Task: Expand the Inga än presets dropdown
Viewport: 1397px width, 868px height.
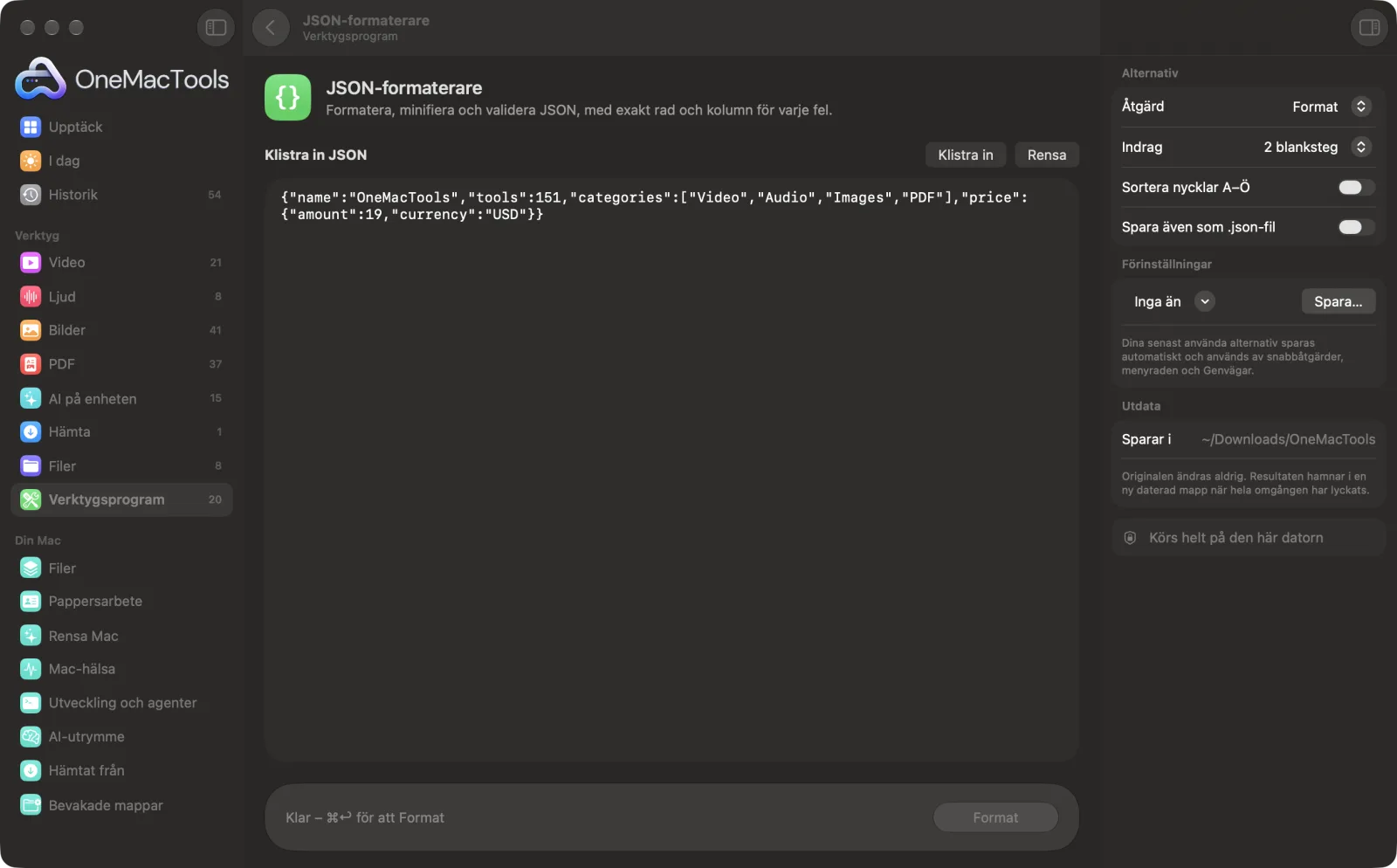Action: pyautogui.click(x=1205, y=301)
